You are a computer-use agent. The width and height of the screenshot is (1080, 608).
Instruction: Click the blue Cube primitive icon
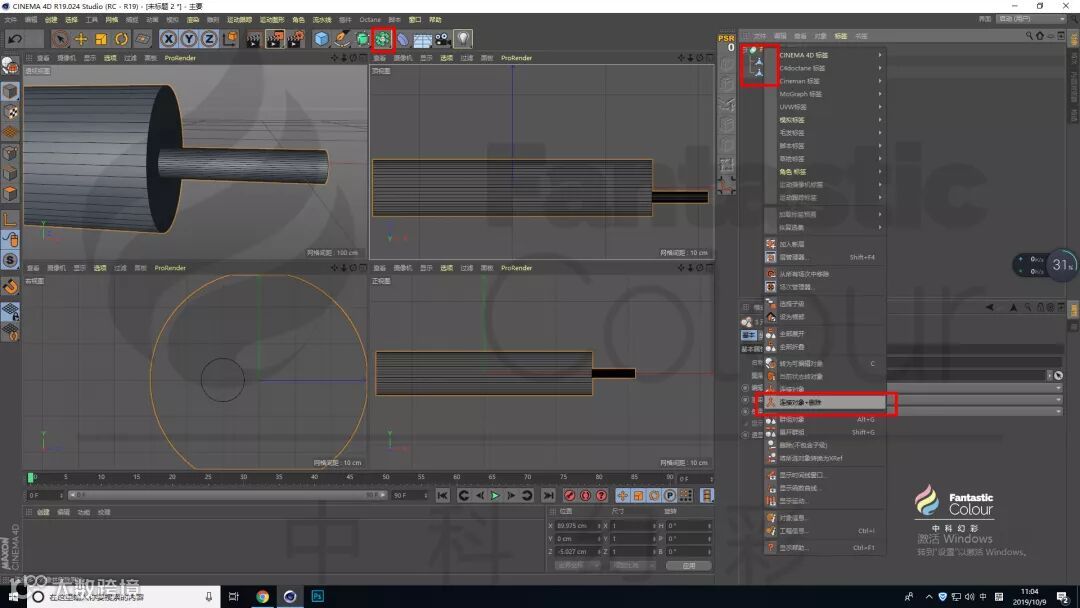click(321, 39)
